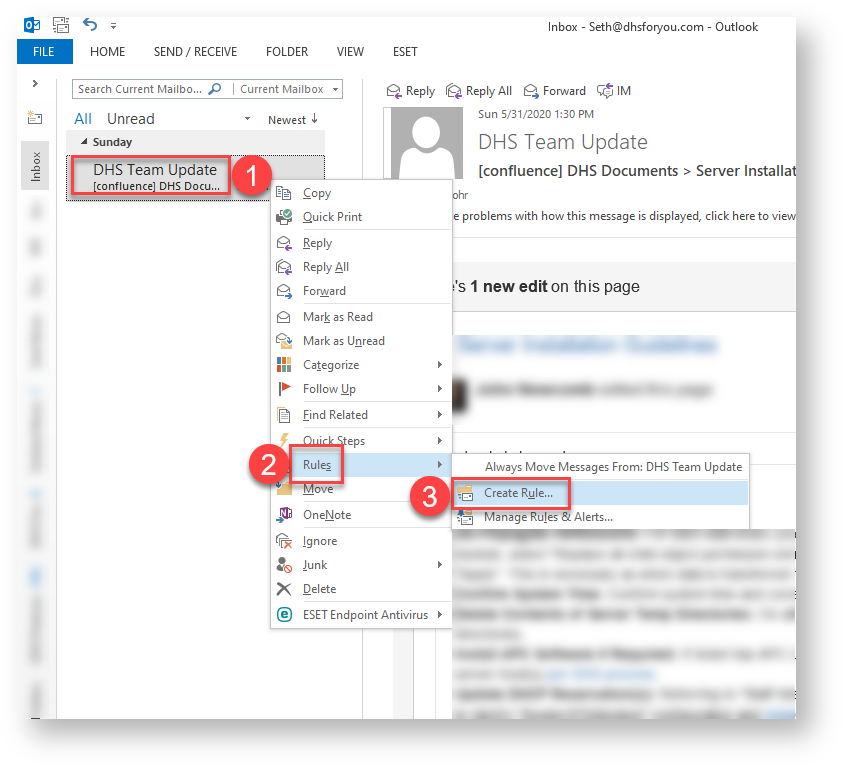This screenshot has height=767, width=844.
Task: Open the Newest sort order dropdown
Action: [x=292, y=120]
